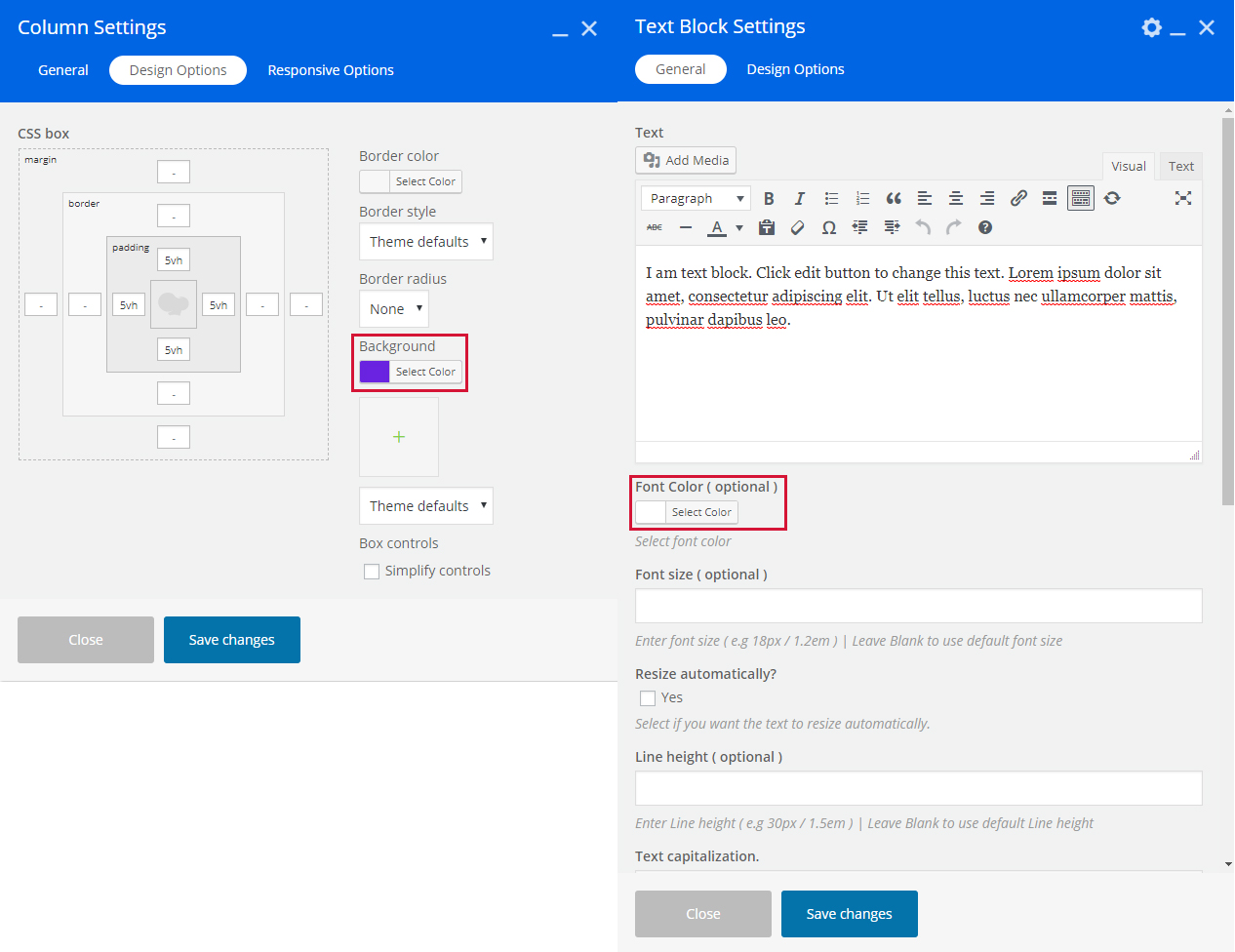This screenshot has width=1235, height=952.
Task: Toggle bold formatting in the text editor
Action: [x=769, y=198]
